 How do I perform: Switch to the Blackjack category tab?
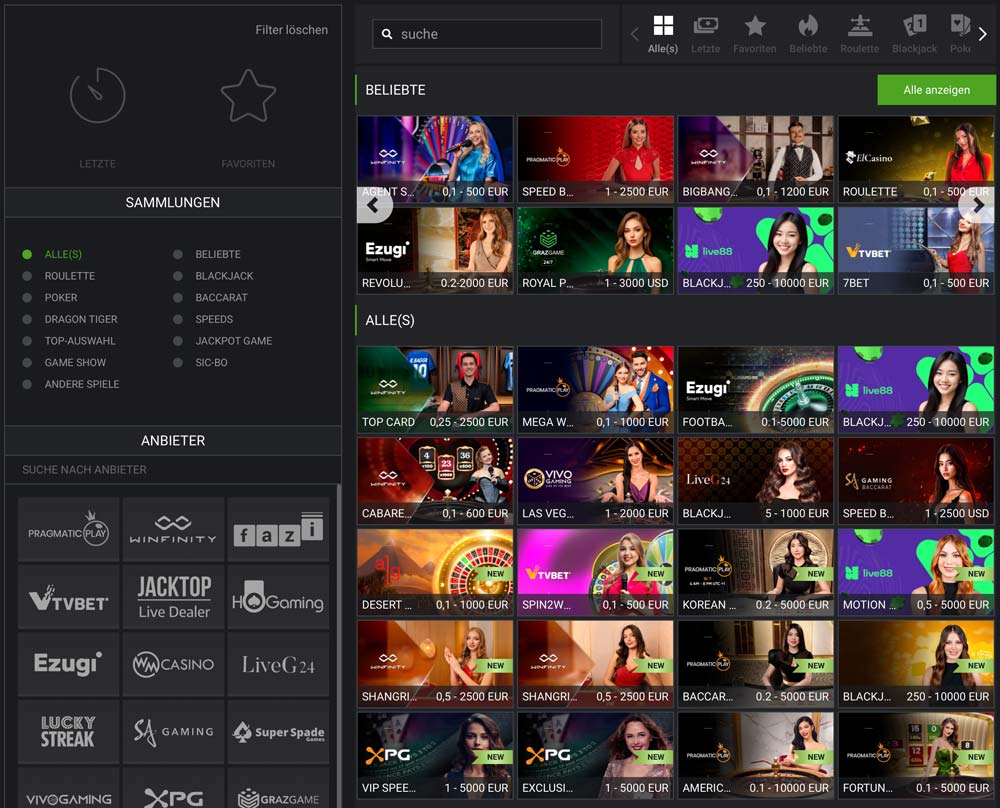point(915,34)
